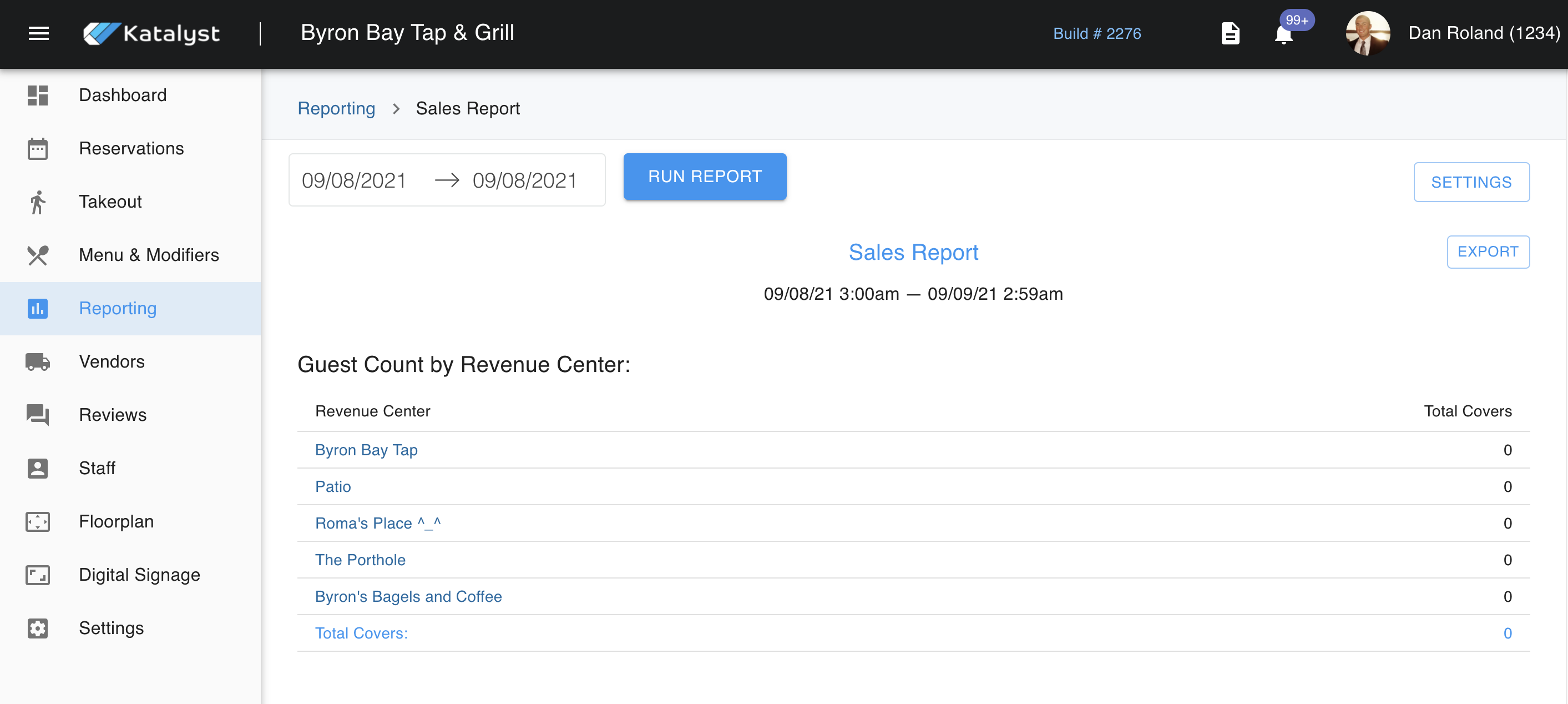1568x704 pixels.
Task: Click the Floorplan icon in sidebar
Action: (x=38, y=522)
